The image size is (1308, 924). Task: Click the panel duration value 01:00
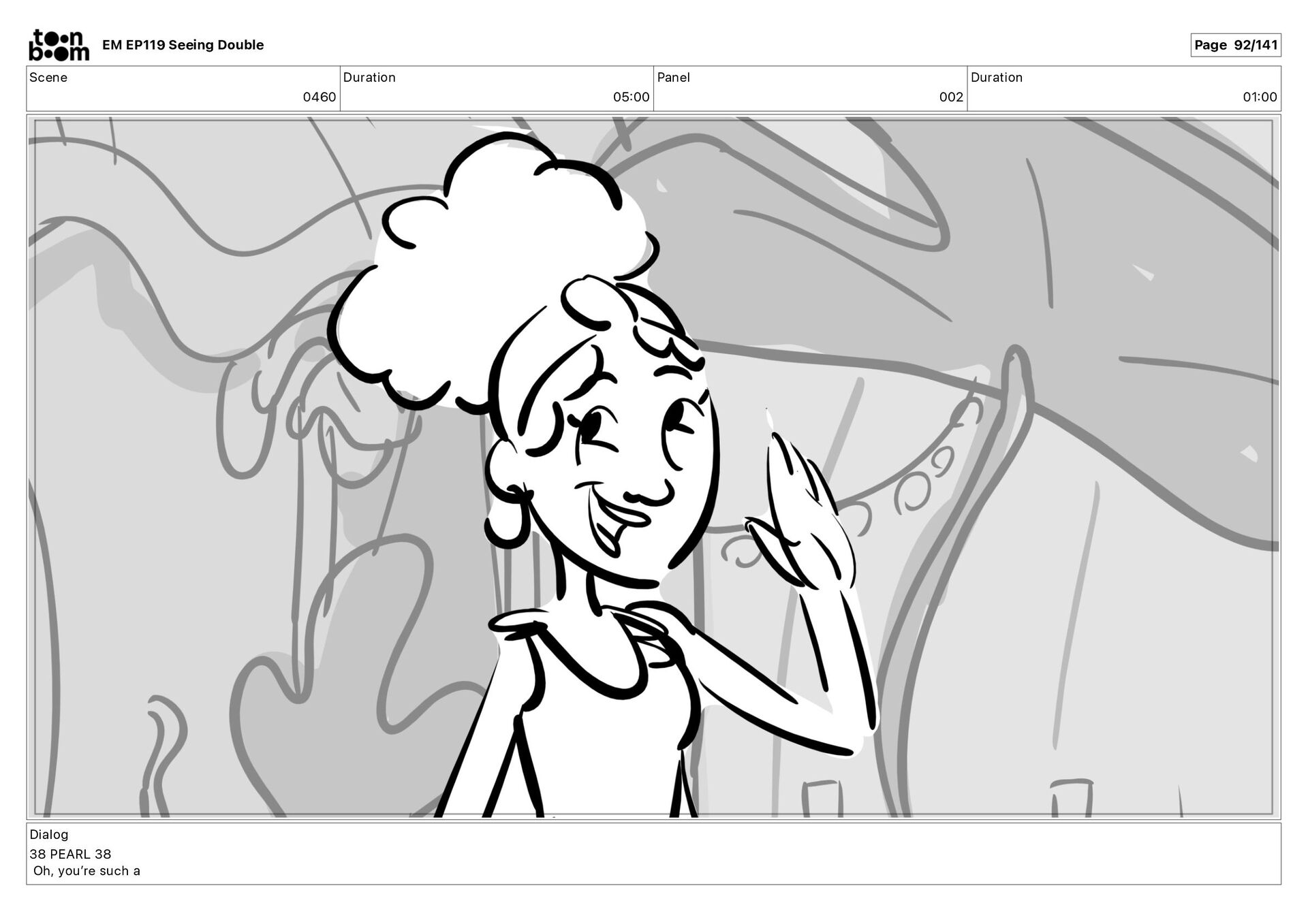tap(1259, 97)
